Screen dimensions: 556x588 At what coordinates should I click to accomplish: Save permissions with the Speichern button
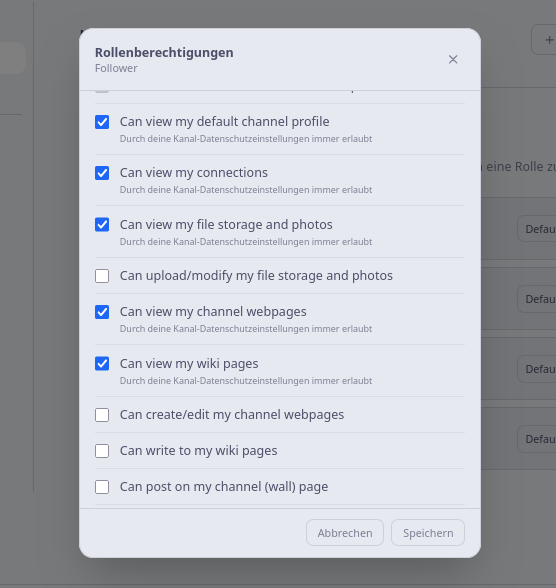tap(428, 532)
